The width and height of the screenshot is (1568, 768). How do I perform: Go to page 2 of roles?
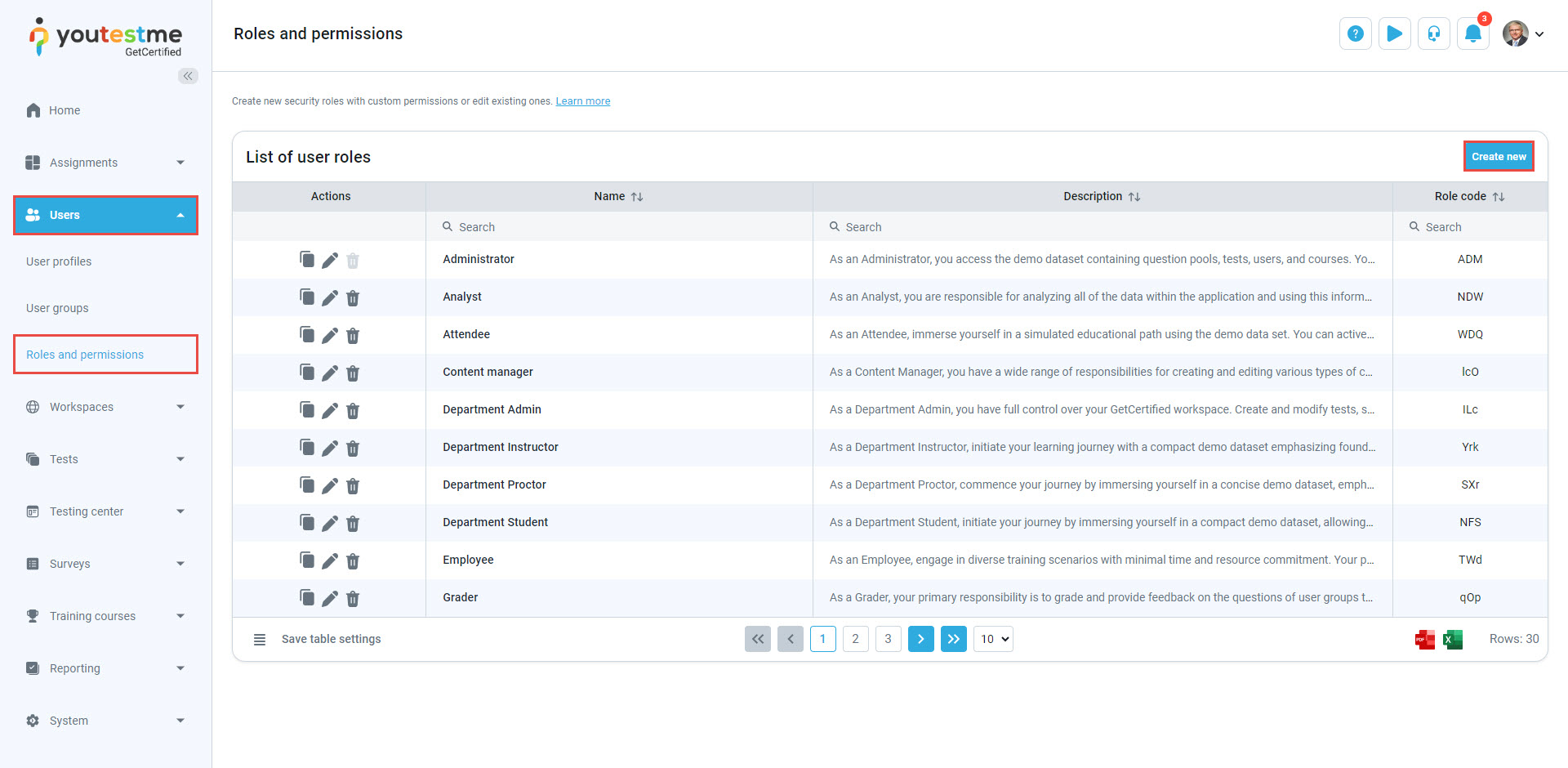[x=855, y=639]
